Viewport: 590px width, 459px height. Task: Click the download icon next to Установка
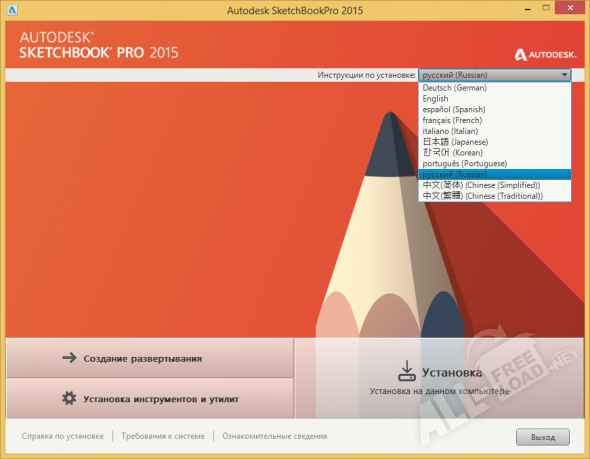tap(407, 371)
